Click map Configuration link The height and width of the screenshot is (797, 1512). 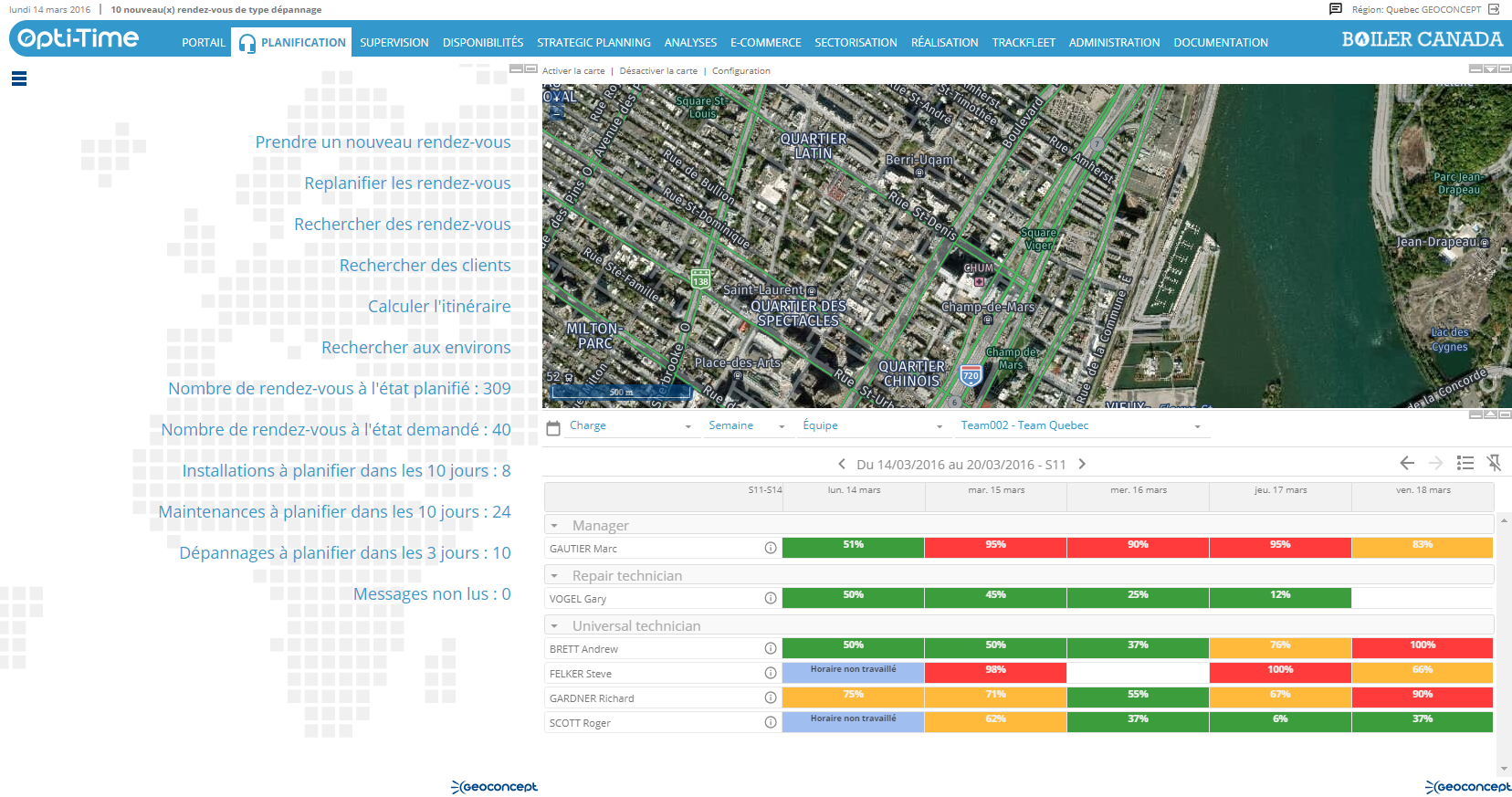[740, 70]
